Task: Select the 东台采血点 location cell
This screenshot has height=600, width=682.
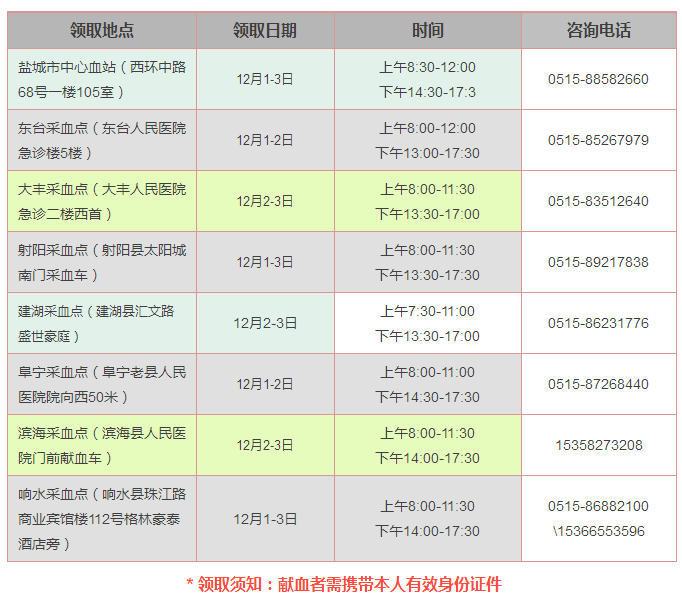Action: pos(102,140)
